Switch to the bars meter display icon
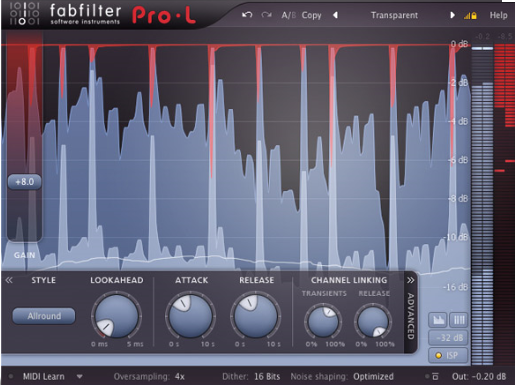This screenshot has width=515, height=385. (x=459, y=320)
